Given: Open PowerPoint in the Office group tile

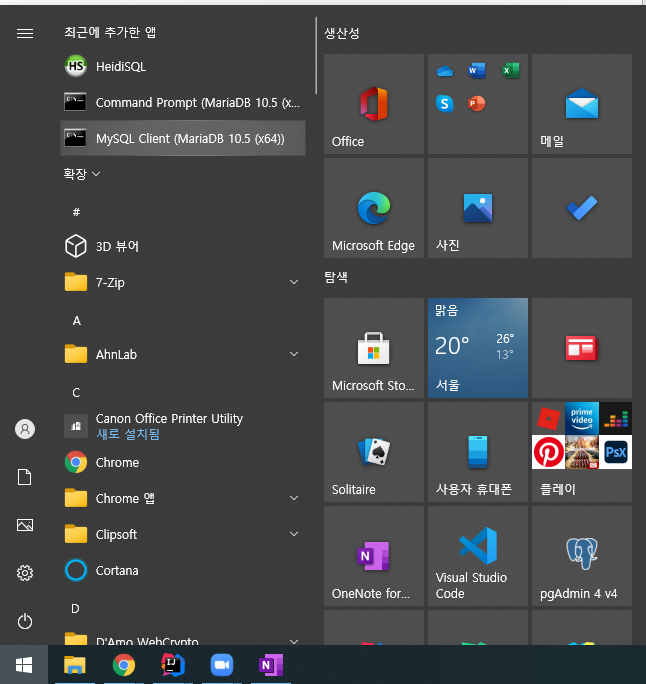Looking at the screenshot, I should (476, 104).
